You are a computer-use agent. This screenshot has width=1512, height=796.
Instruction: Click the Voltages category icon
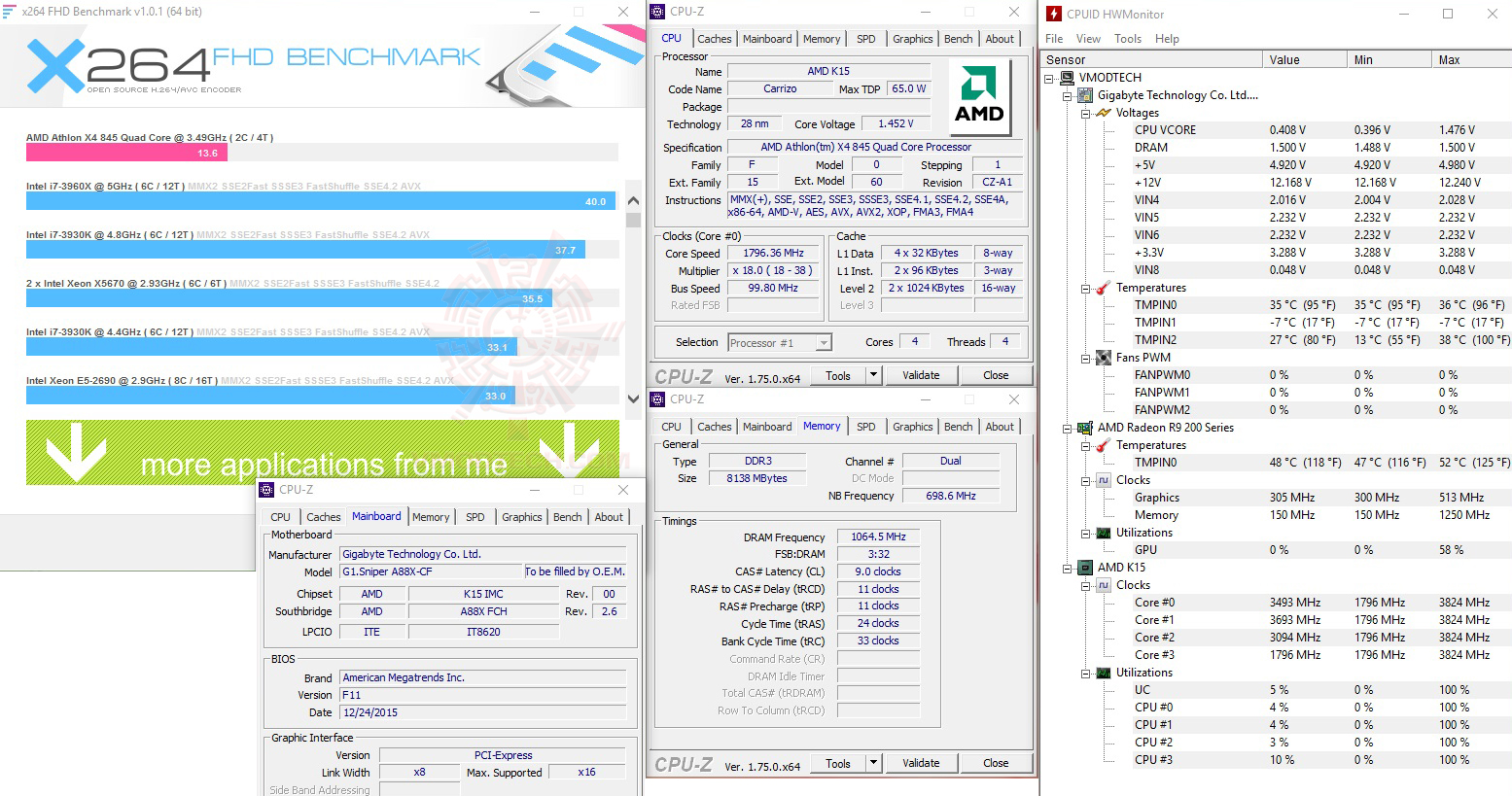pyautogui.click(x=1104, y=113)
